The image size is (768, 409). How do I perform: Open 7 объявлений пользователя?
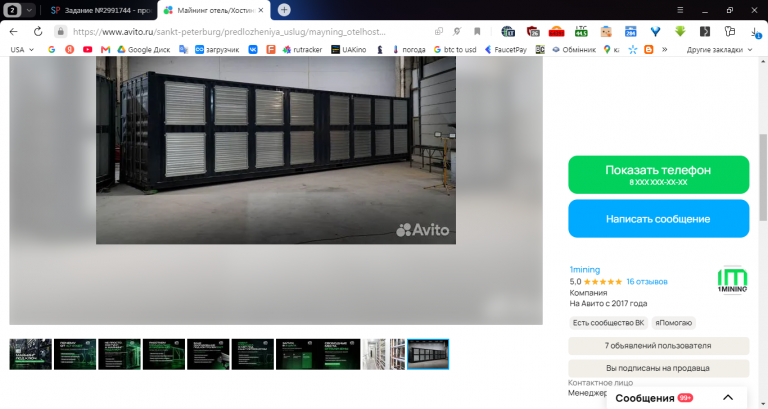pos(658,345)
